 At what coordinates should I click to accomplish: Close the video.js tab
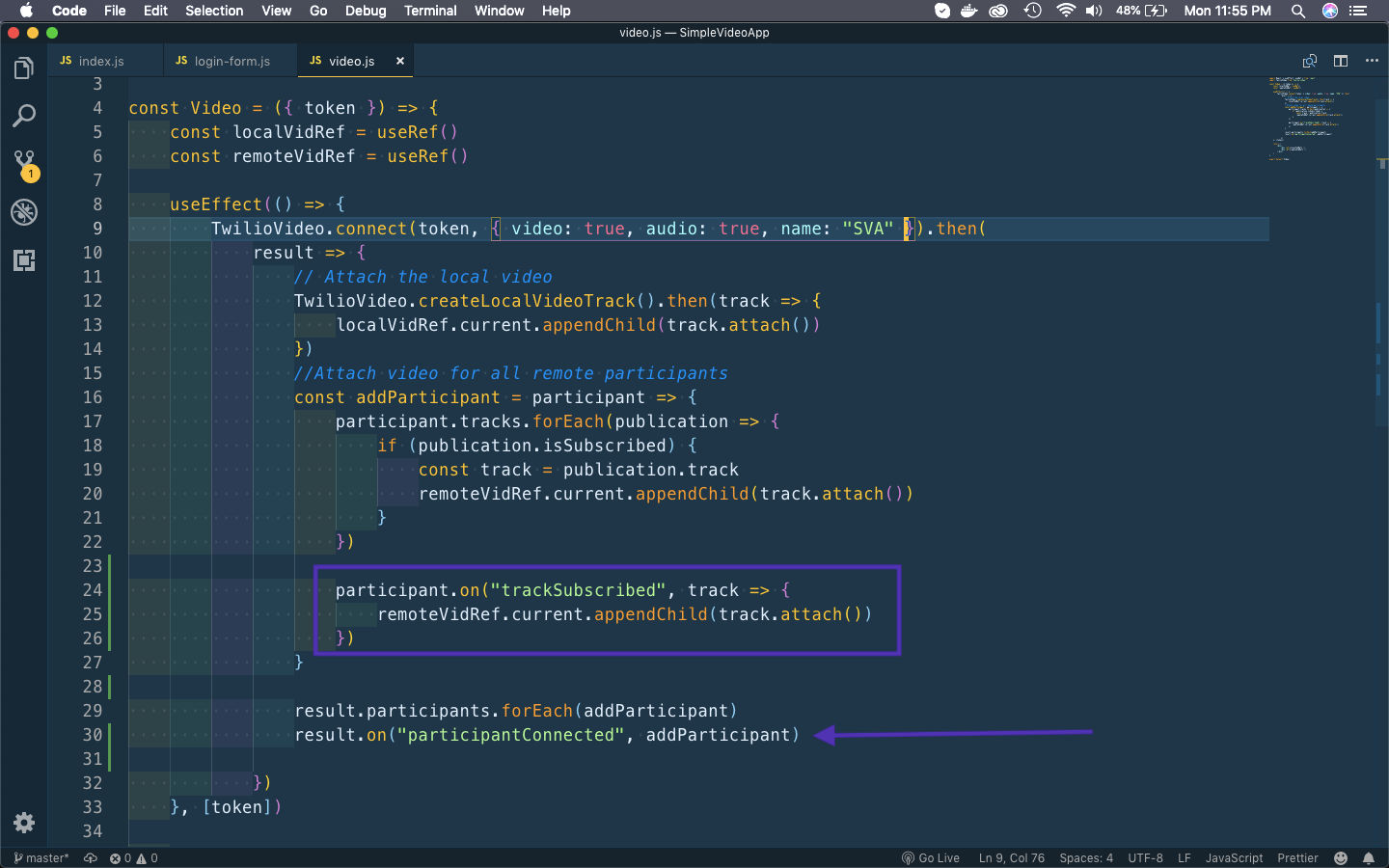pos(400,61)
